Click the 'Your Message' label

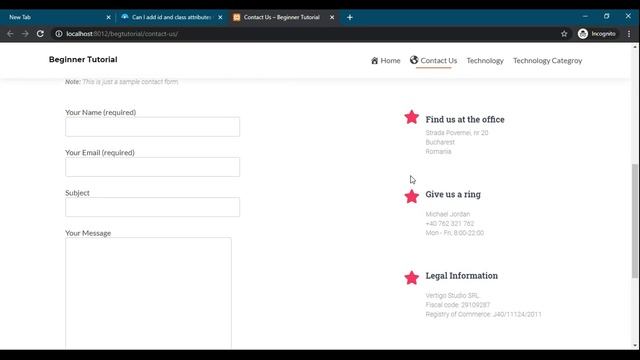[88, 233]
